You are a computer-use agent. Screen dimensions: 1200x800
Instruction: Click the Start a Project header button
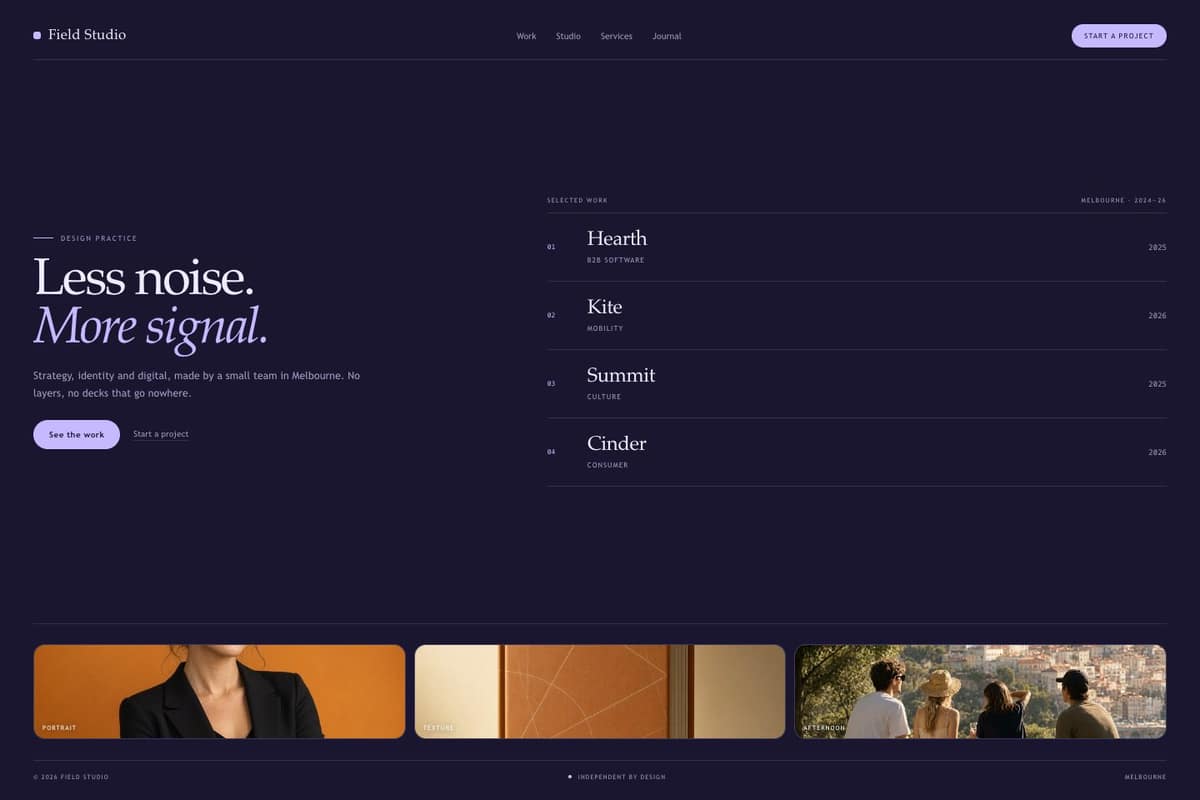point(1119,36)
